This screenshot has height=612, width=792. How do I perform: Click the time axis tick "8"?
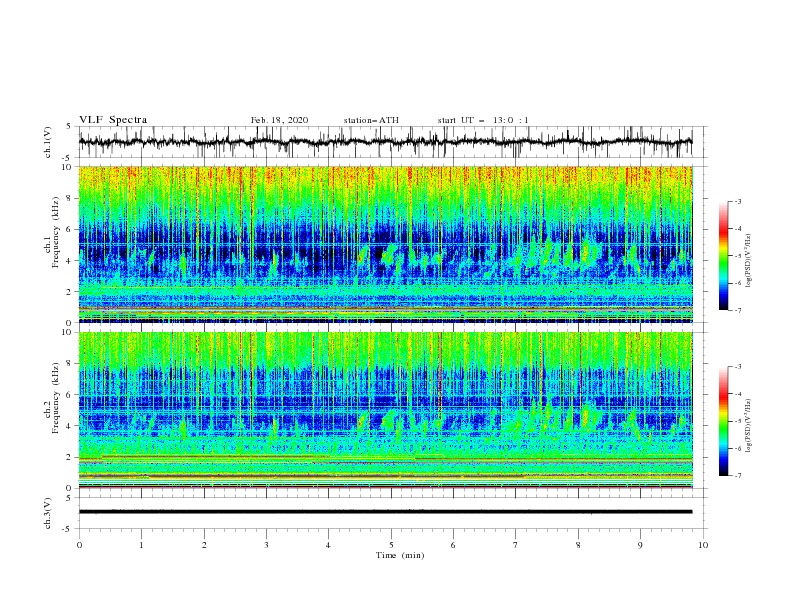(x=578, y=545)
